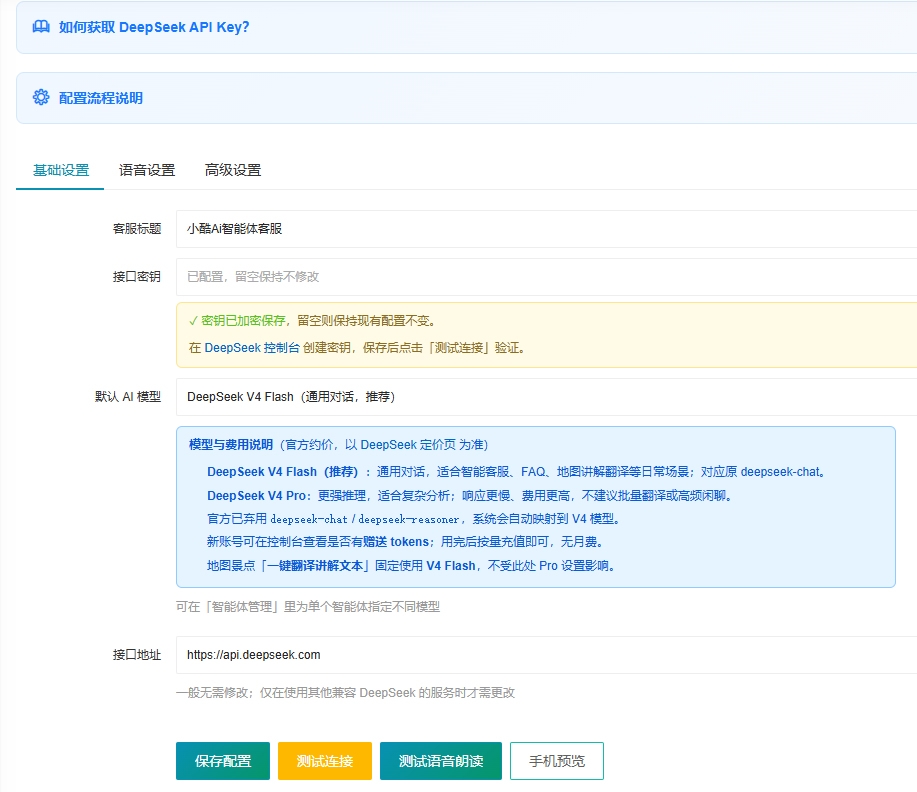Click the hint 可在「智能体管理」里为单个智能体指定不同模型

(308, 607)
